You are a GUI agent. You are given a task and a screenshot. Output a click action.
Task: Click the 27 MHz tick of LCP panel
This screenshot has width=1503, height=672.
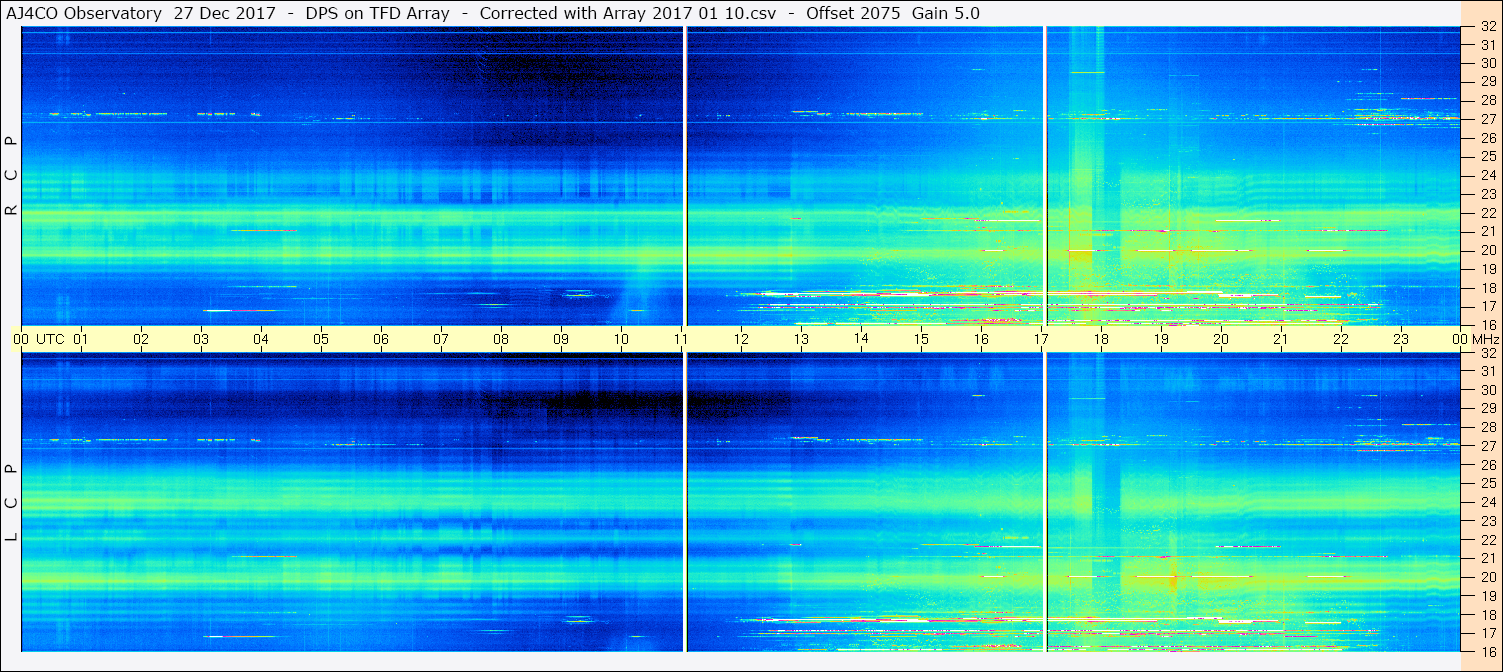pyautogui.click(x=1488, y=446)
